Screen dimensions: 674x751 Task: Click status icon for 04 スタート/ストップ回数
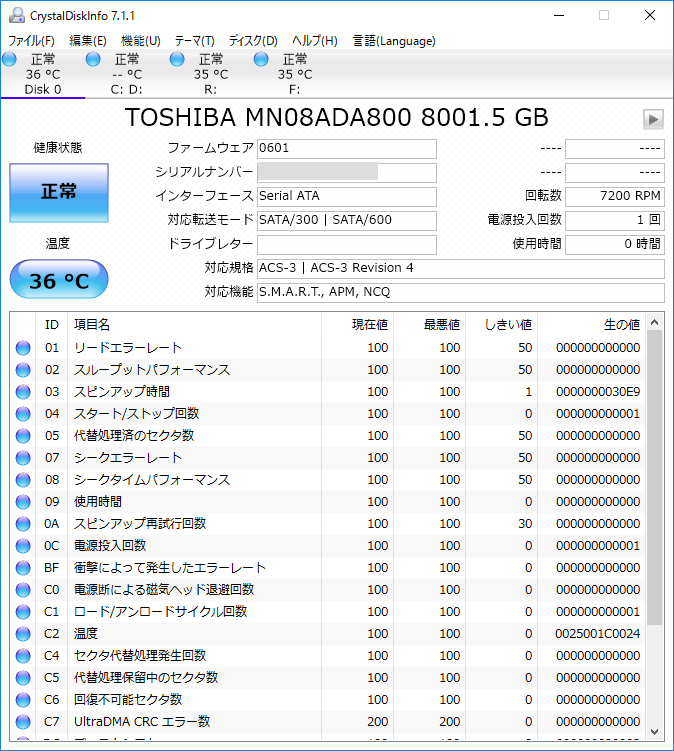tap(23, 414)
